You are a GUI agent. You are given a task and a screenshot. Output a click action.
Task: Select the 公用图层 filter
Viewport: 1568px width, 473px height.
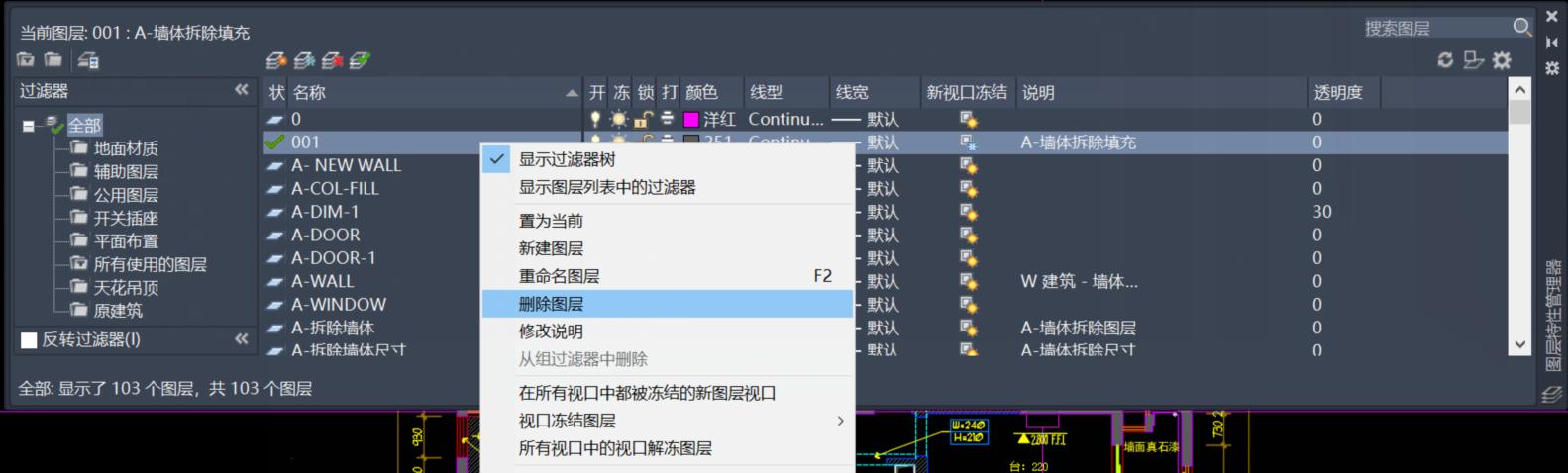pyautogui.click(x=126, y=195)
